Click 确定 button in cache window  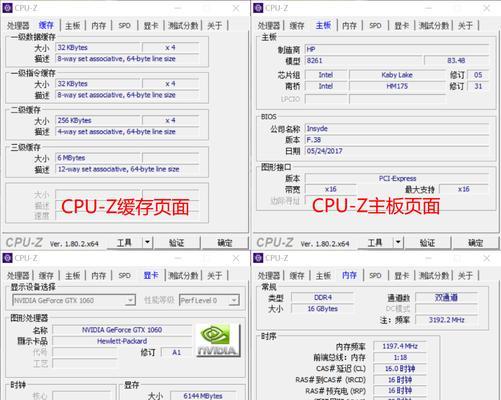[225, 243]
